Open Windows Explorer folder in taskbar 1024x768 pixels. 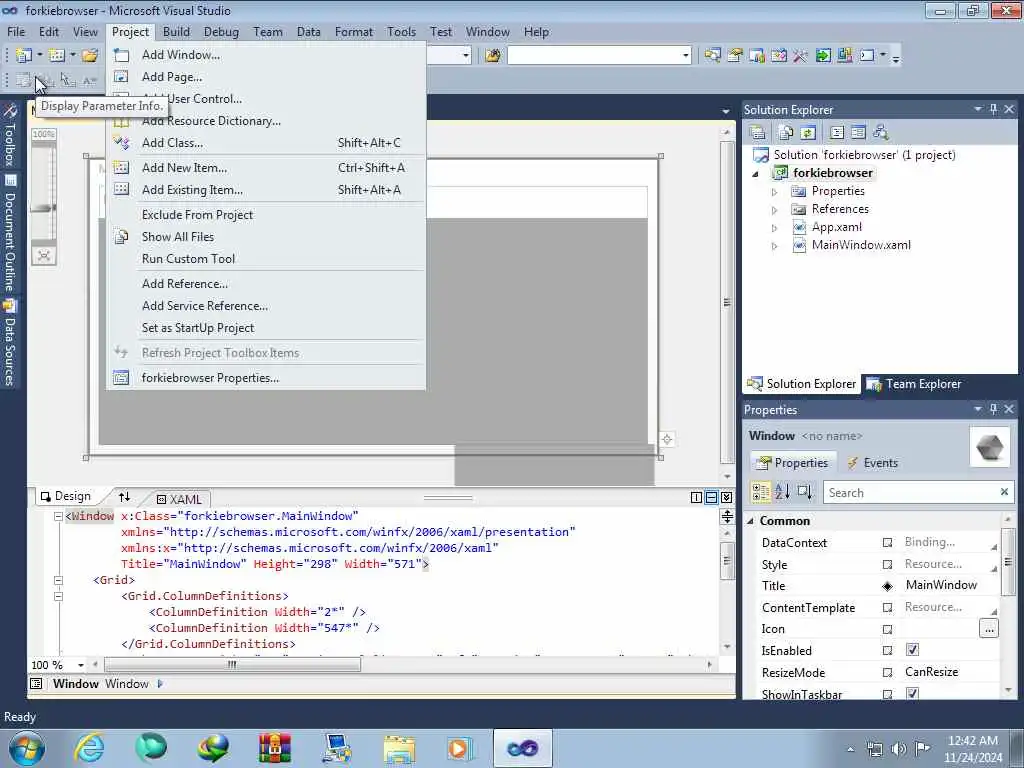[399, 748]
